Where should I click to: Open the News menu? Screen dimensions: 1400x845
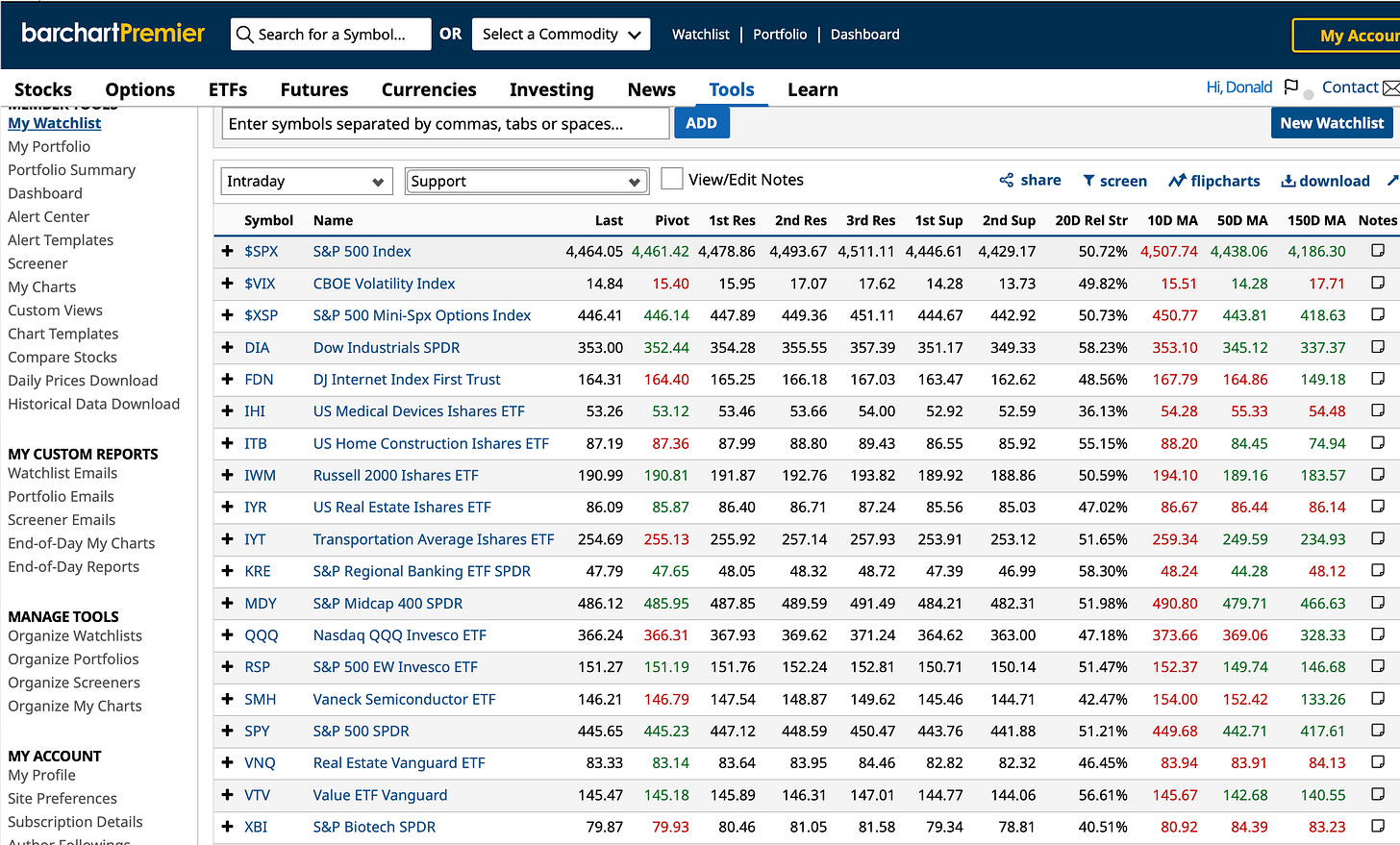point(652,89)
